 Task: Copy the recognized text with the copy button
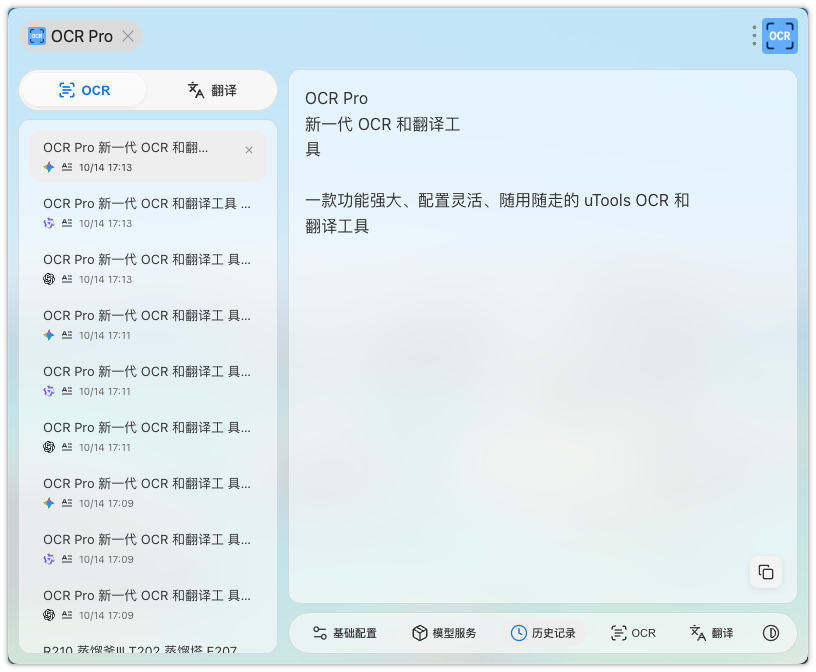click(x=766, y=572)
